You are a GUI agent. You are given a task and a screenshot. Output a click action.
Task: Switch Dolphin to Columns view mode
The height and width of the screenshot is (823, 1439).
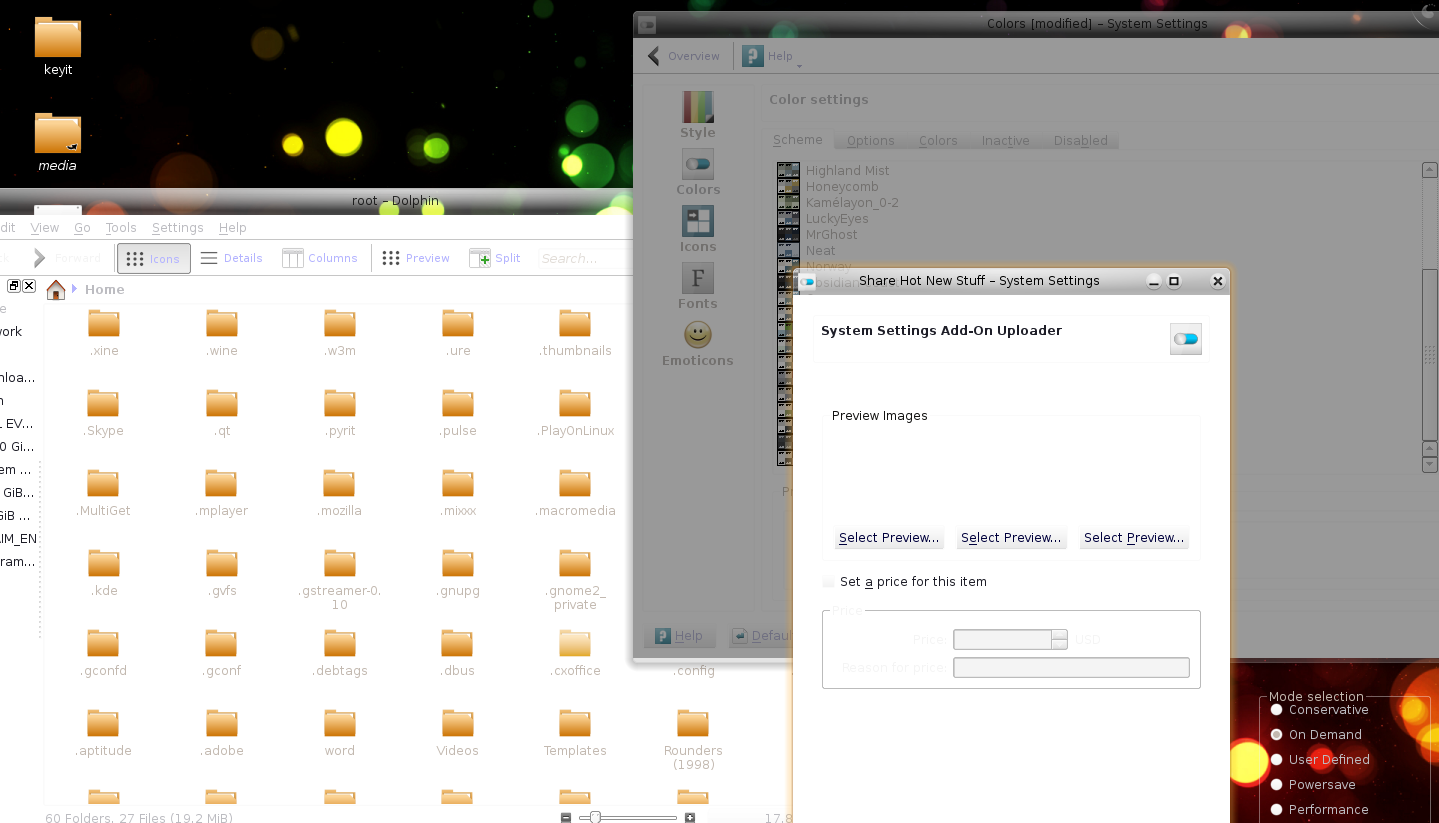pos(320,258)
